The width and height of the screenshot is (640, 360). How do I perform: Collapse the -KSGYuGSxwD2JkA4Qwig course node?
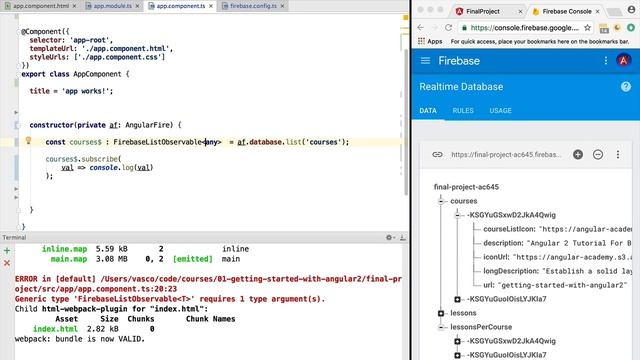point(458,215)
